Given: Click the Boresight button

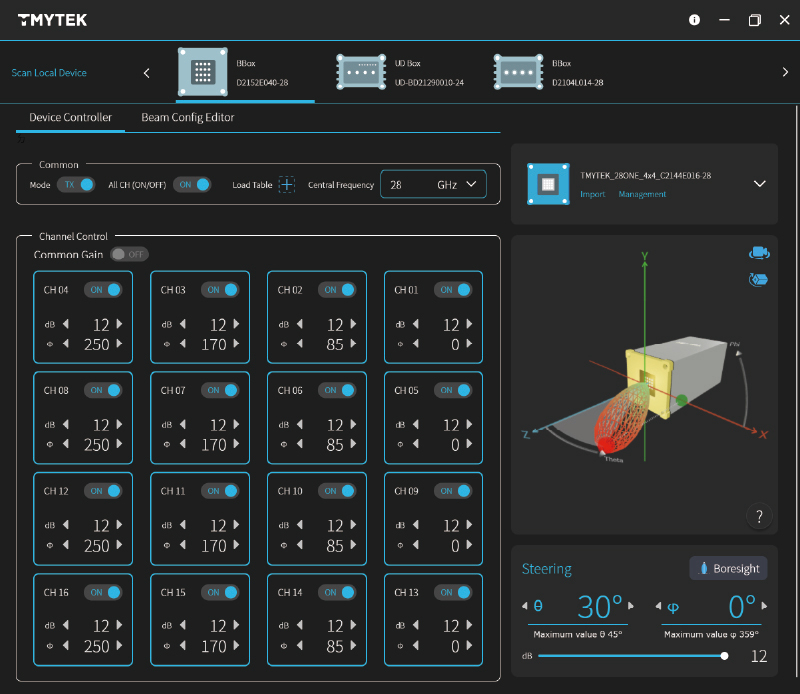Looking at the screenshot, I should coord(729,568).
